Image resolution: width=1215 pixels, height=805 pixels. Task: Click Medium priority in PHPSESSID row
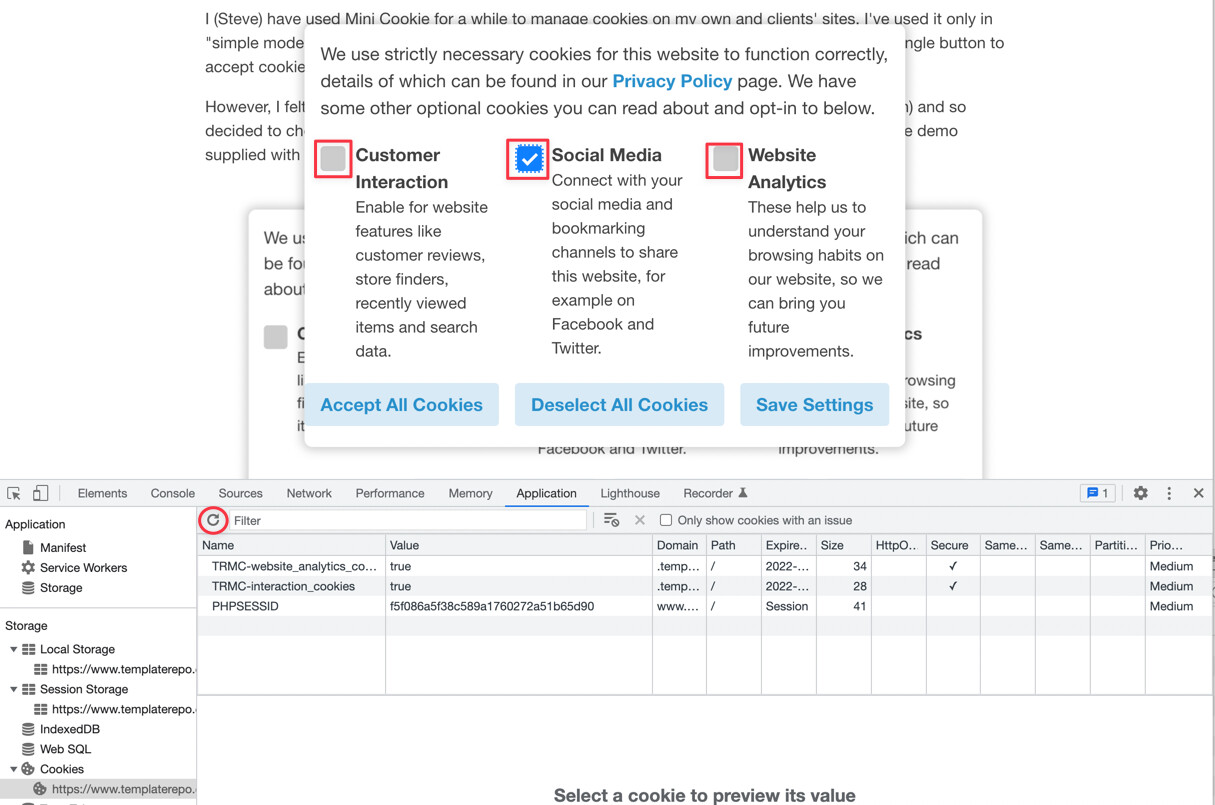[x=1171, y=606]
